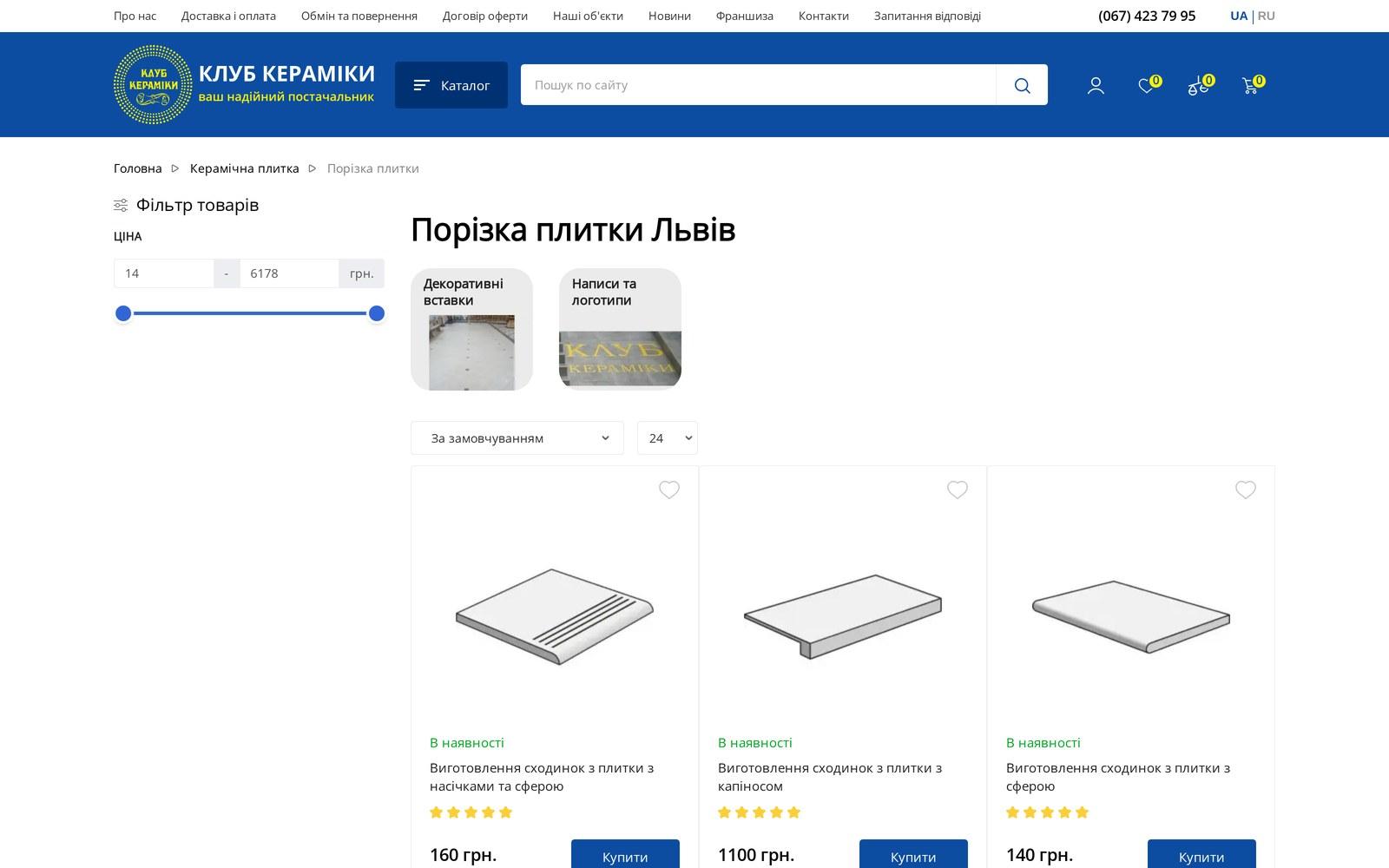Buy the 140 грн. сферою product
The width and height of the screenshot is (1389, 868).
(1201, 856)
